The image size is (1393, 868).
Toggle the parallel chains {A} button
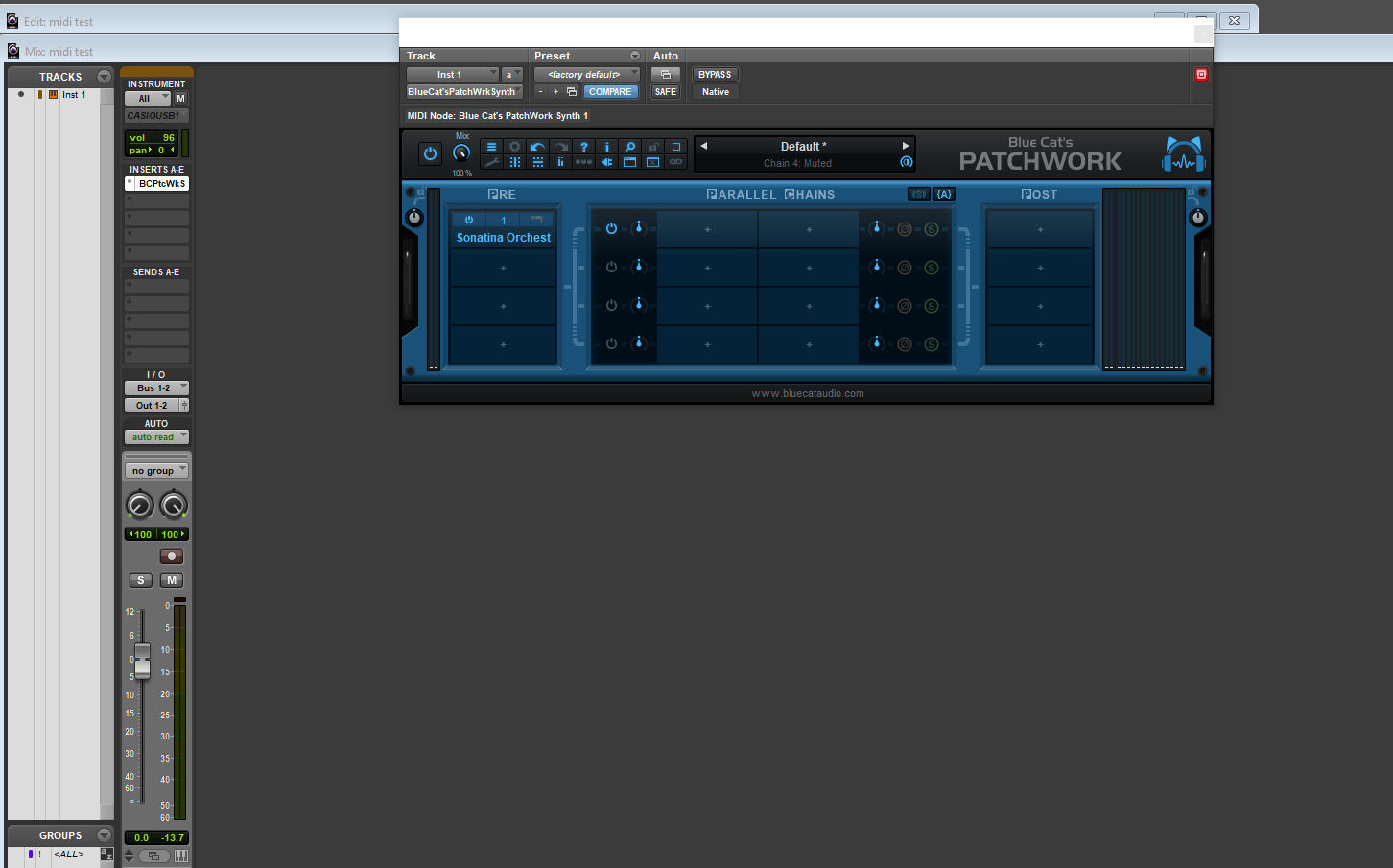(944, 194)
